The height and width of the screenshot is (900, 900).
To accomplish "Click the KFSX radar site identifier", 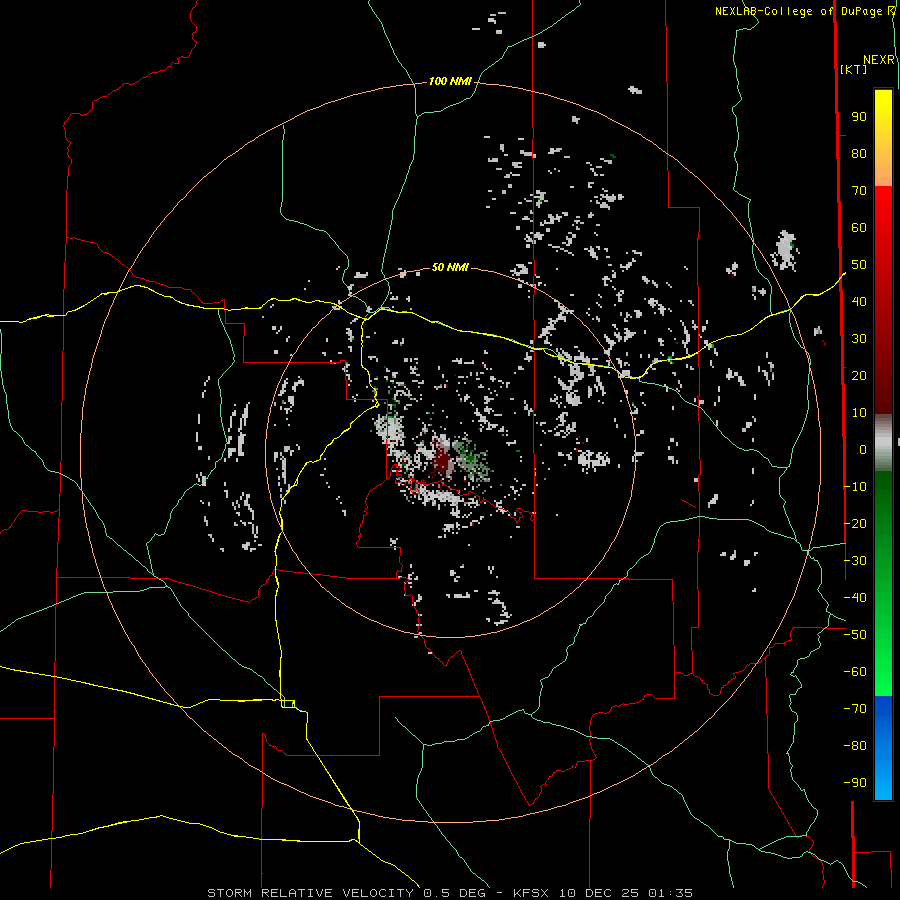I will [x=531, y=893].
